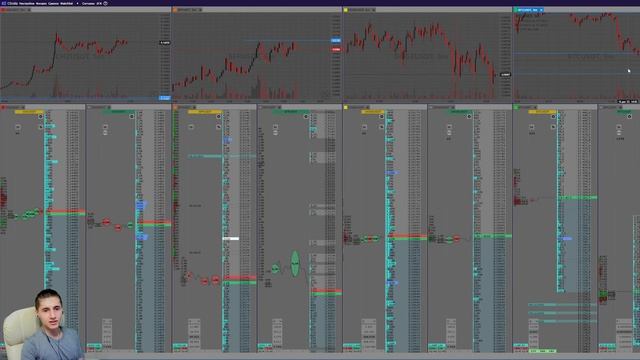Open the first menu item right of the logo
Viewport: 640px width, 360px height.
click(12, 3)
